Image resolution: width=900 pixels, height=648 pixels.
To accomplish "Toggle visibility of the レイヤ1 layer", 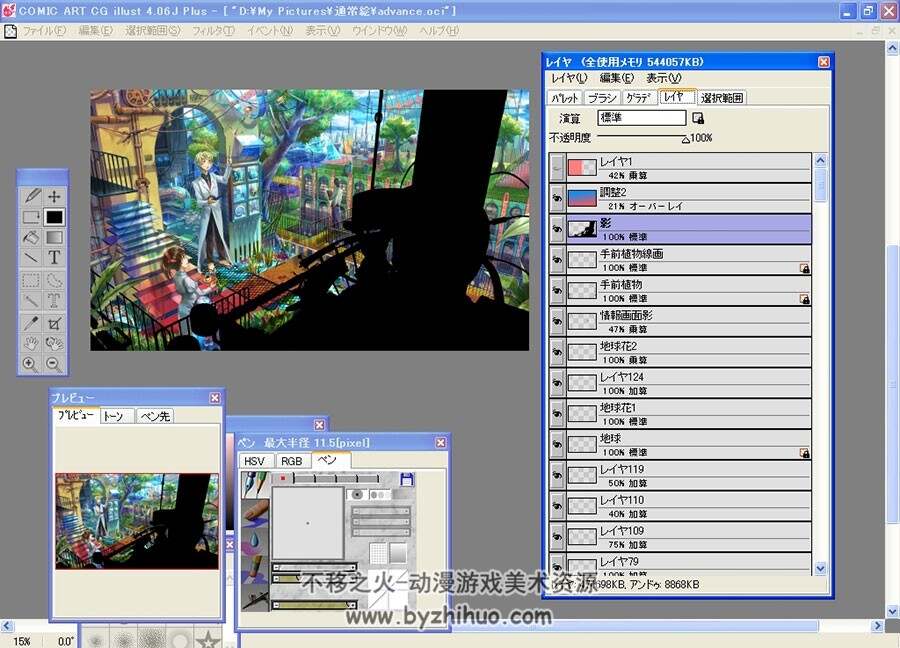I will (557, 168).
